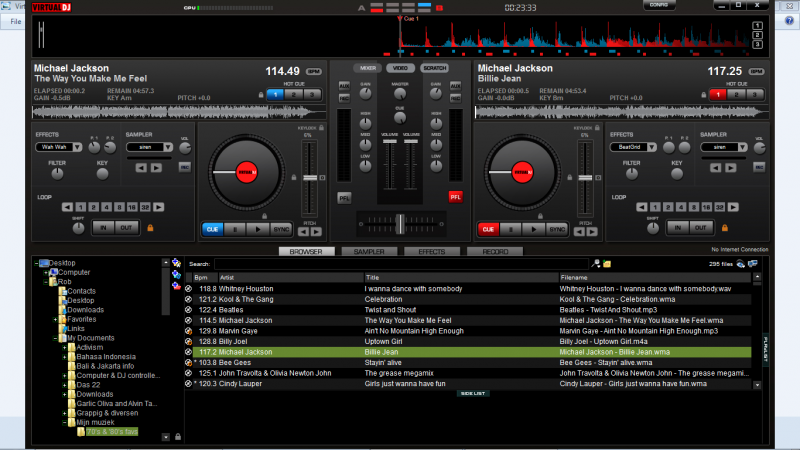800x450 pixels.
Task: Toggle right deck keylock padlock
Action: pyautogui.click(x=597, y=128)
